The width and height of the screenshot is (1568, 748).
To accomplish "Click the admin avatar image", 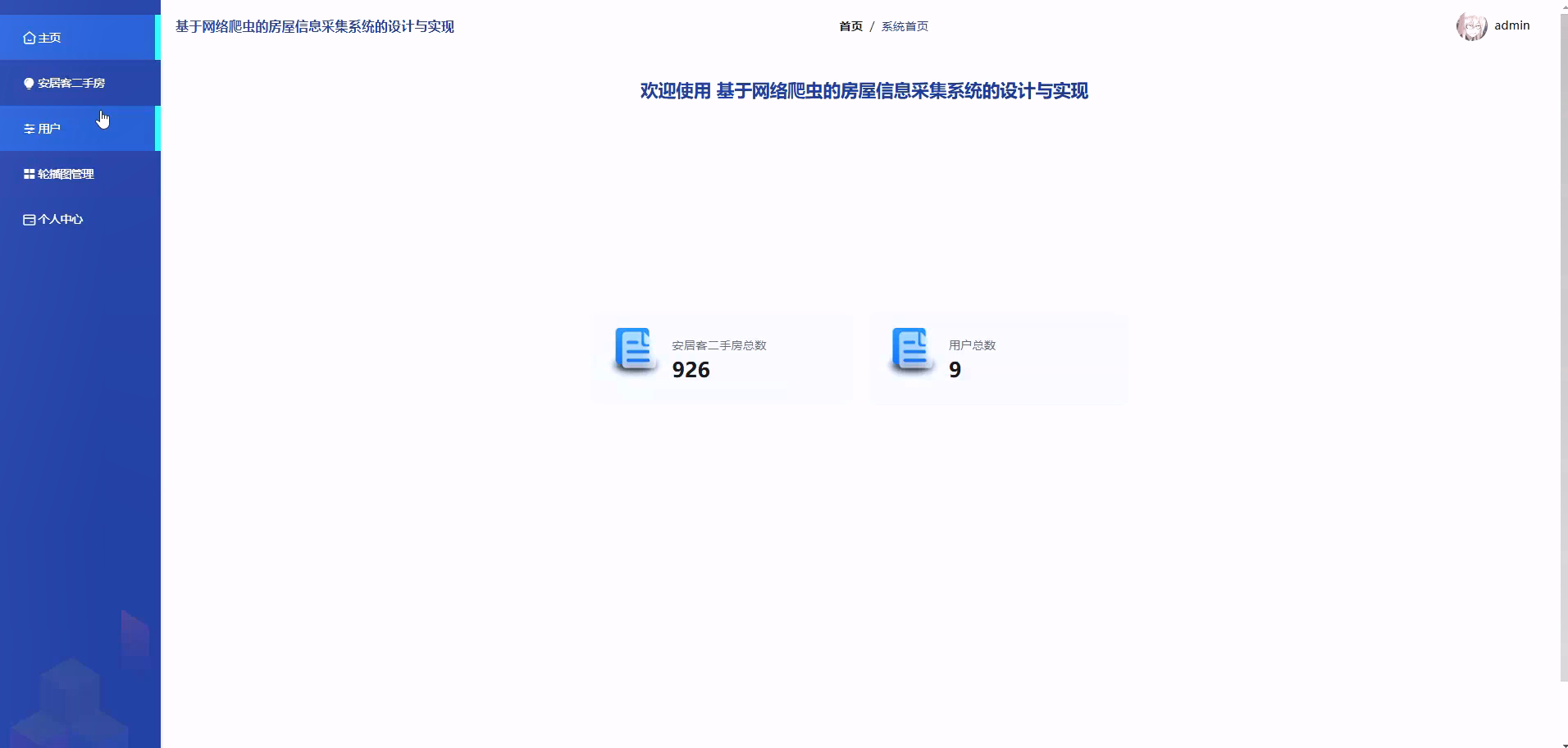I will [x=1472, y=25].
